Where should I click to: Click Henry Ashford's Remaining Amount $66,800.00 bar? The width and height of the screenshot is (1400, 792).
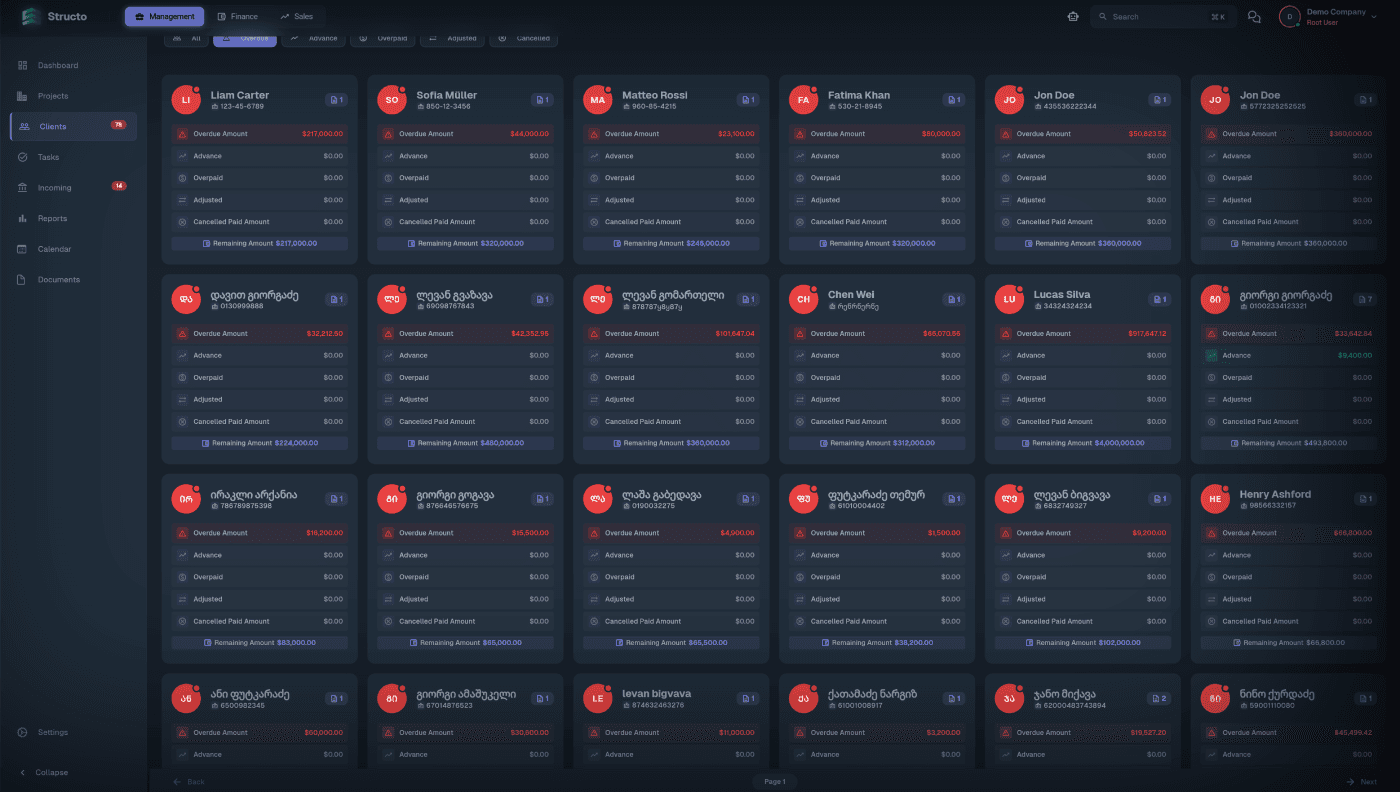click(x=1289, y=642)
